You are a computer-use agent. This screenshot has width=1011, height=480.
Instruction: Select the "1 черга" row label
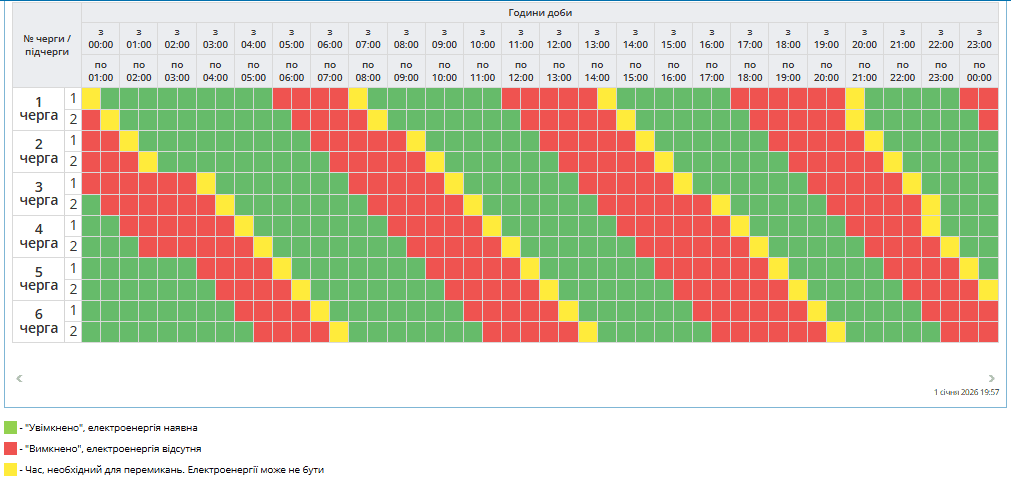pyautogui.click(x=39, y=108)
